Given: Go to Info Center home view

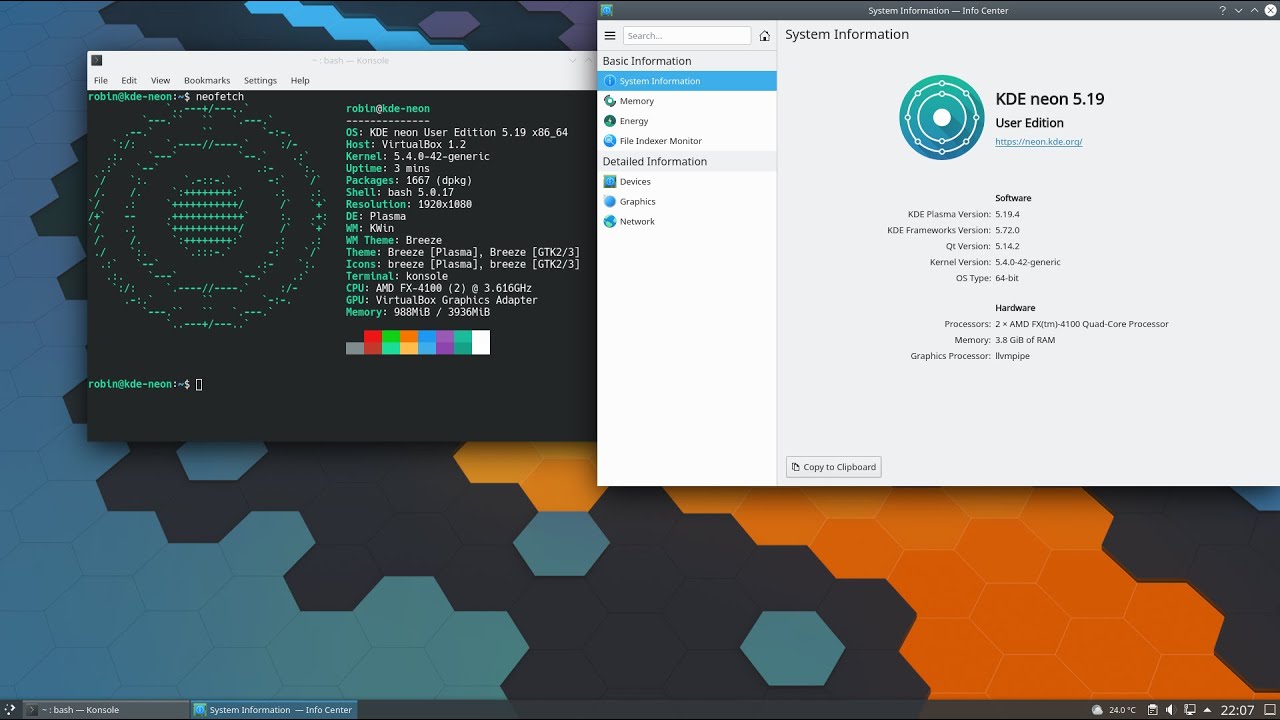Looking at the screenshot, I should 765,36.
